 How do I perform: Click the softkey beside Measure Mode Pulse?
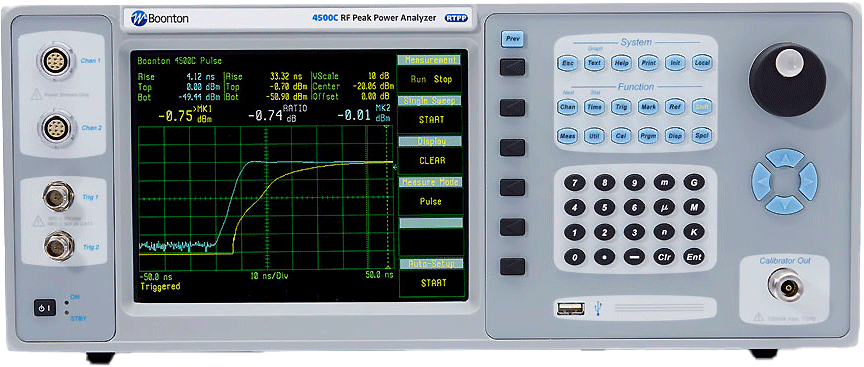coord(512,187)
